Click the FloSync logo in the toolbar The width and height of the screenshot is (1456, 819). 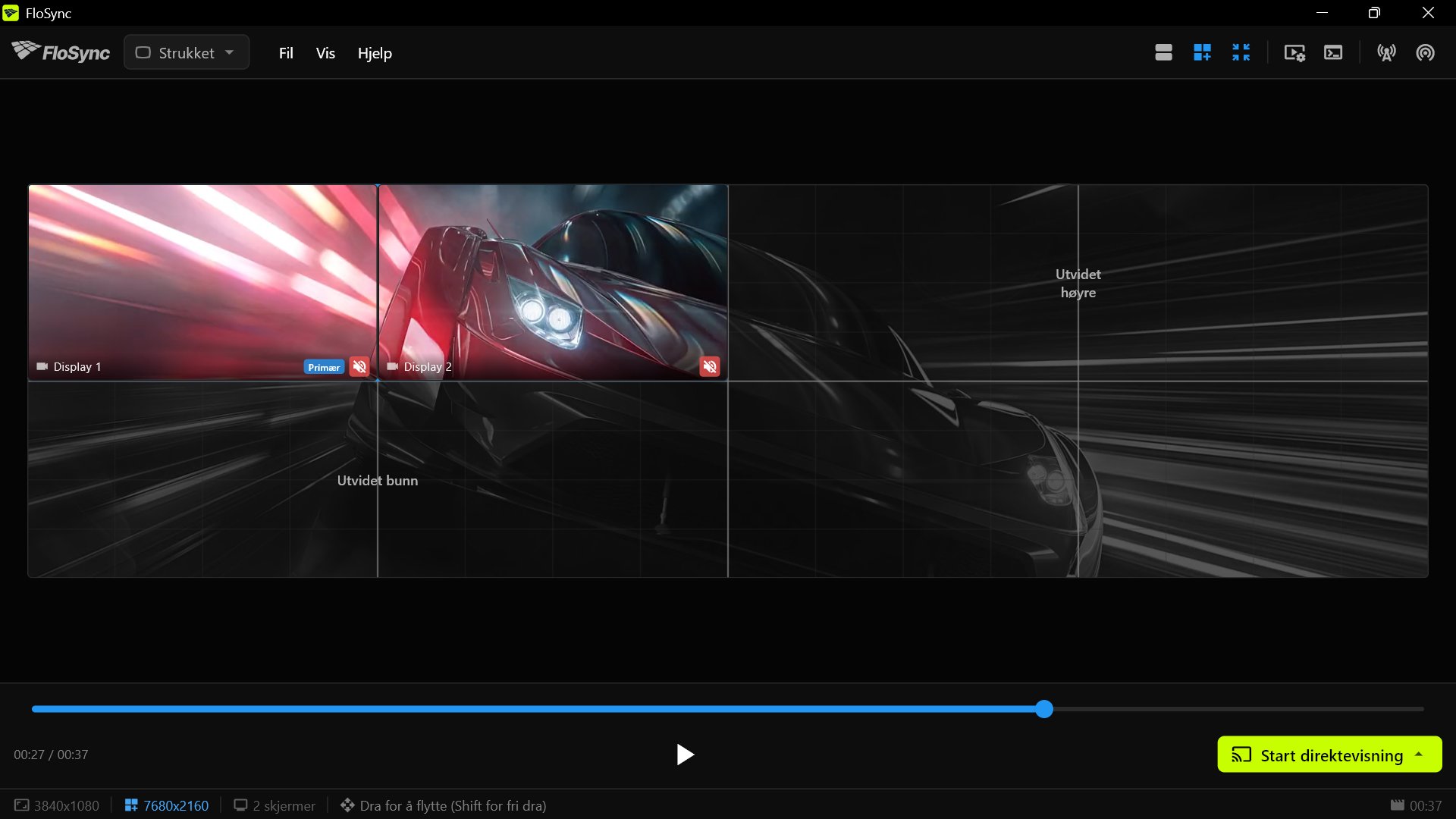61,52
